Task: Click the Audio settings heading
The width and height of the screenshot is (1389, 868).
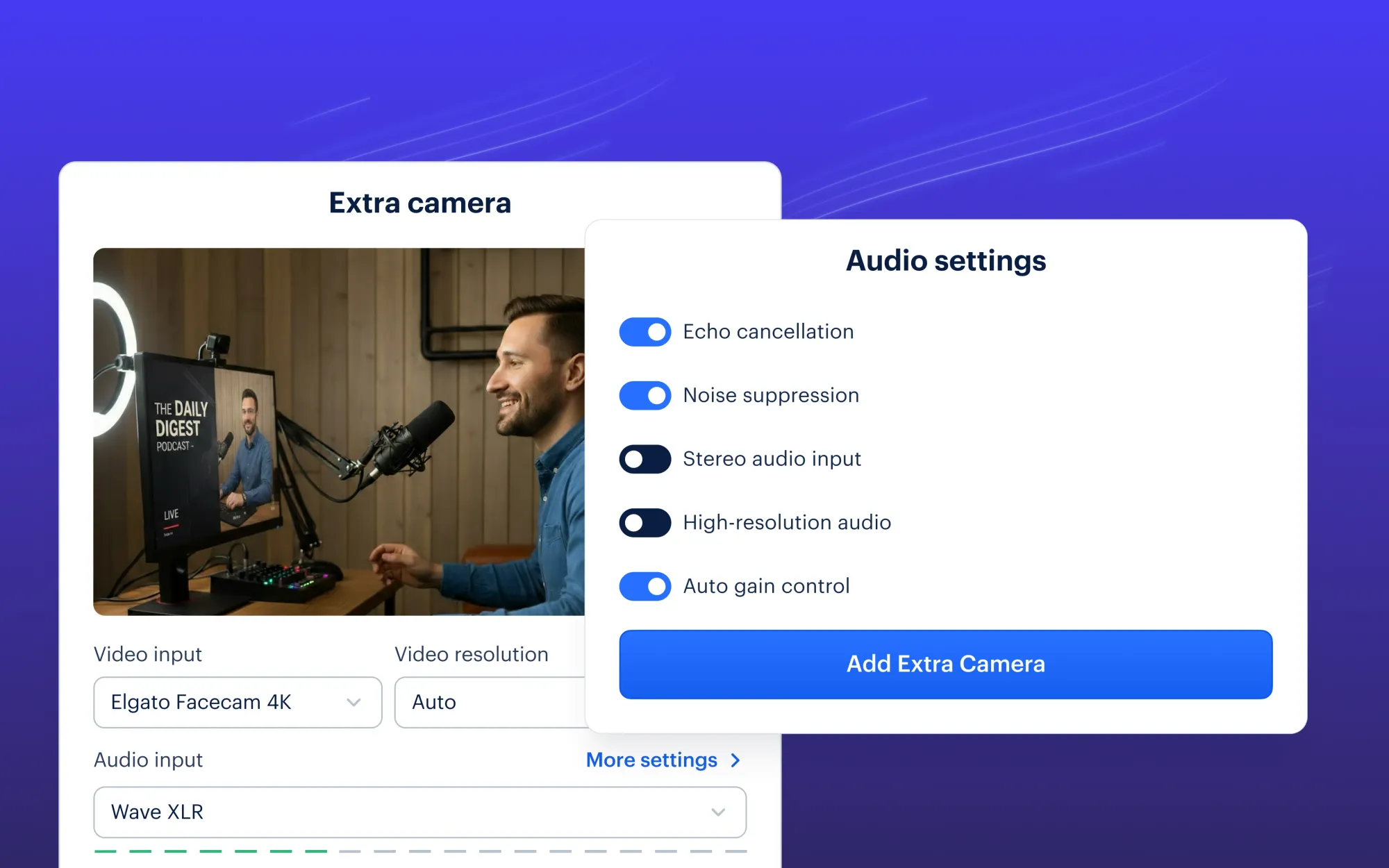Action: coord(945,261)
